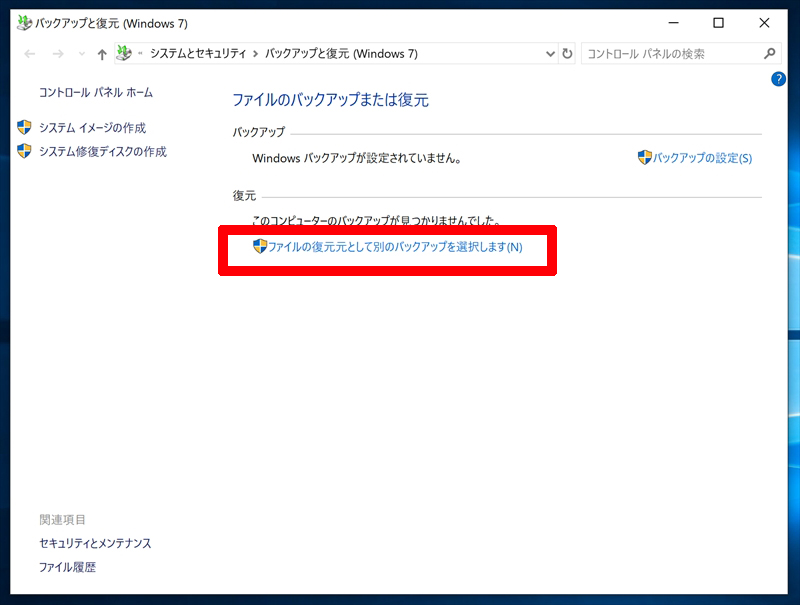
Task: Click the address bar Backup icon
Action: click(124, 53)
